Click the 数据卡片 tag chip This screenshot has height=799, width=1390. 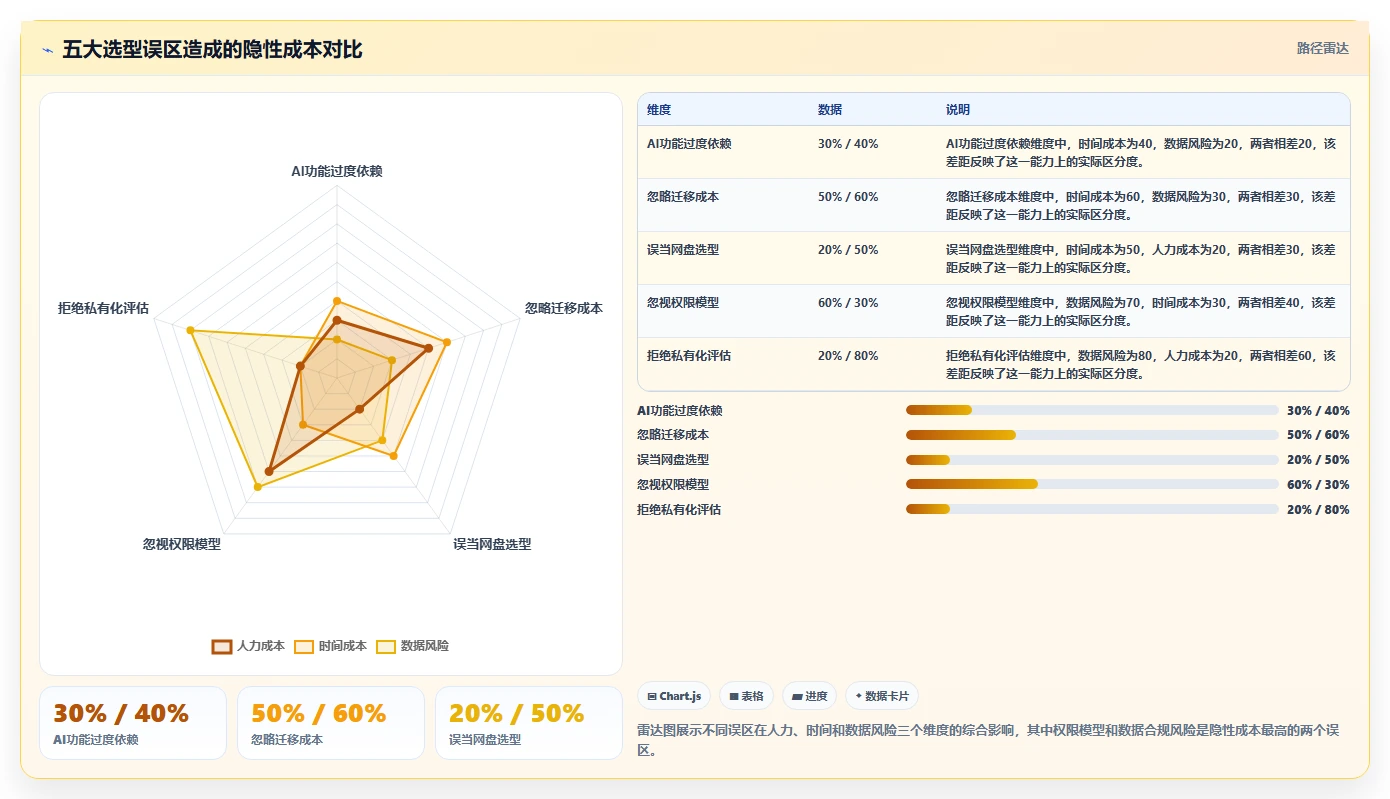click(x=881, y=696)
